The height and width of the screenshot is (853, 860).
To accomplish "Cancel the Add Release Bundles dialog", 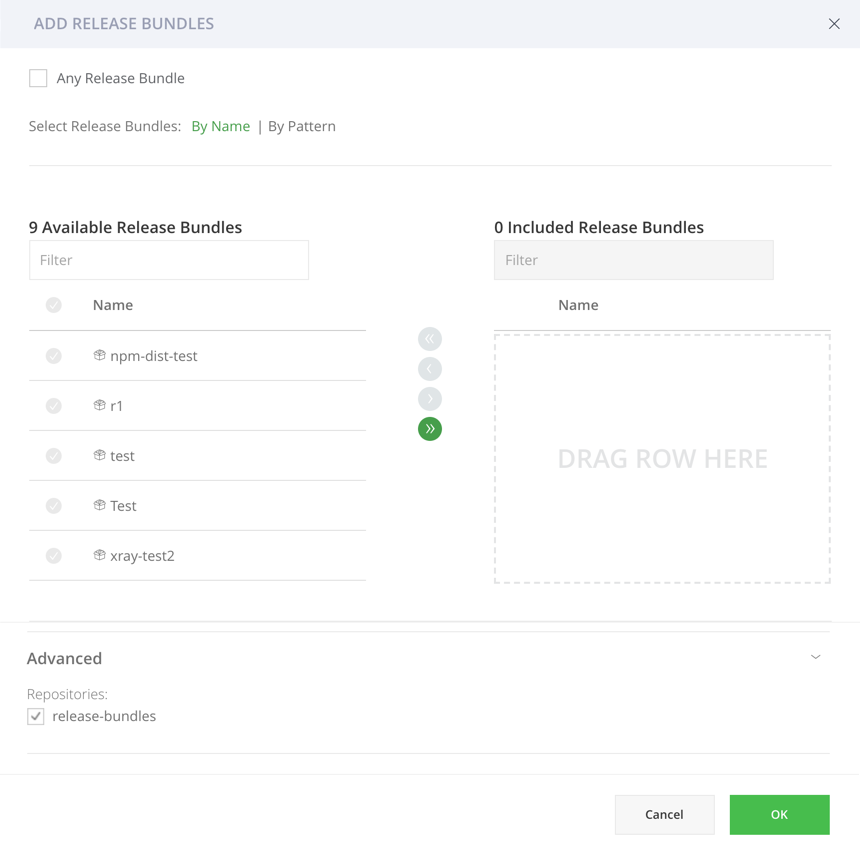I will click(x=664, y=814).
